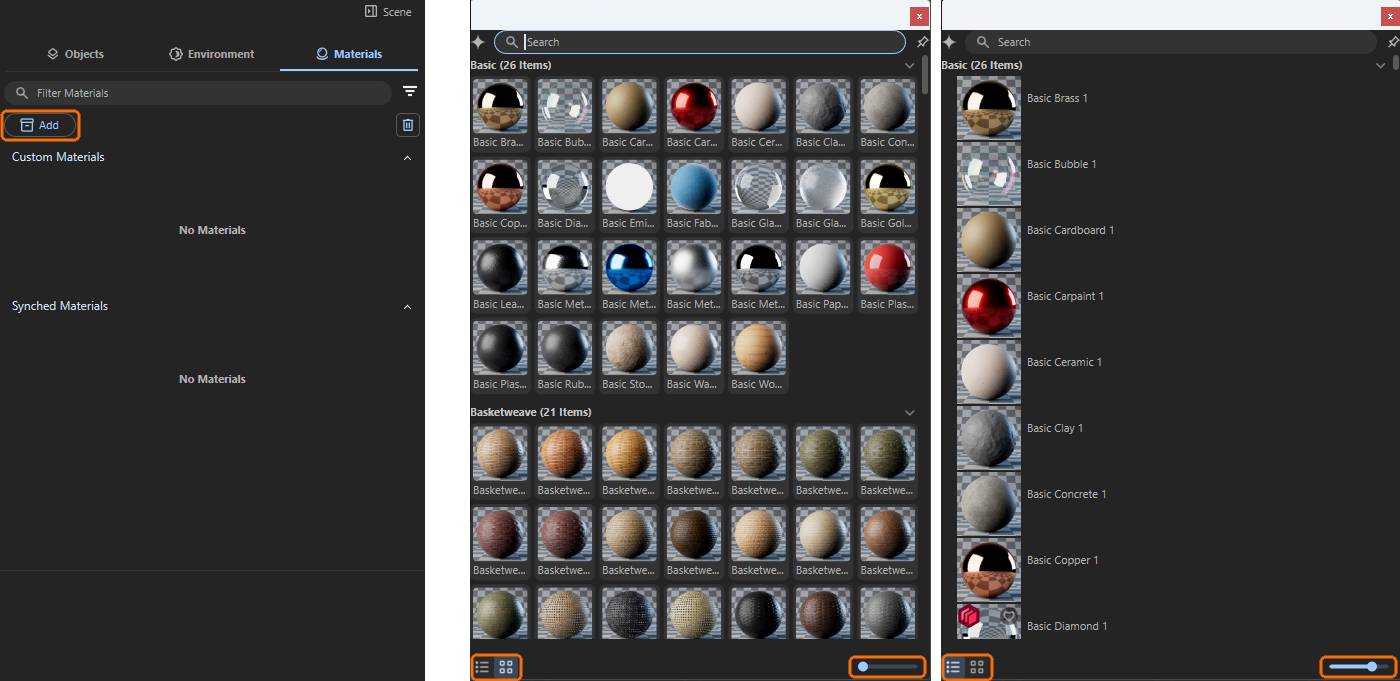Adjust the thumbnail size slider in the middle panel
The height and width of the screenshot is (681, 1400).
[887, 666]
